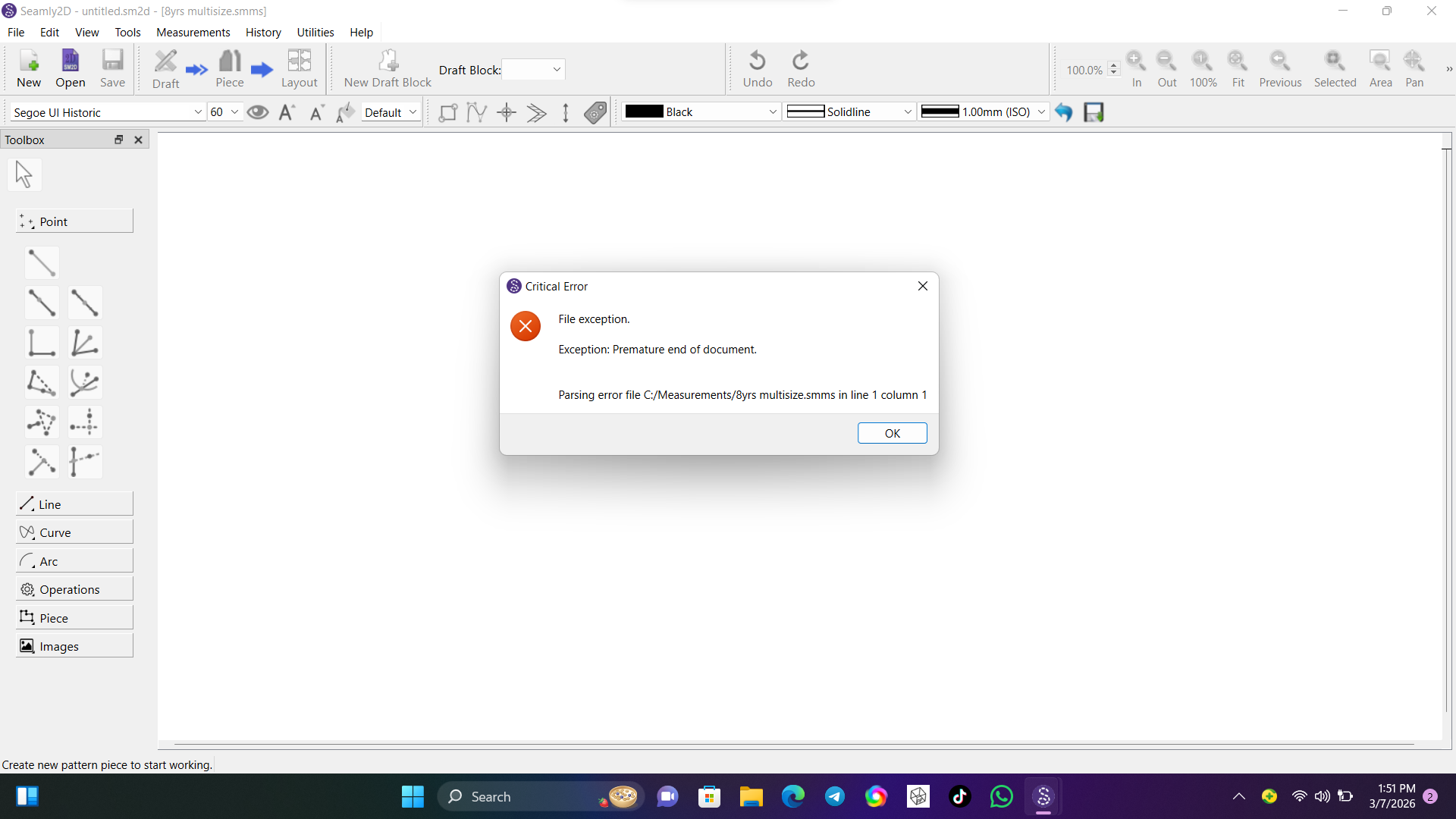
Task: Expand the Solidline line type dropdown
Action: 907,112
